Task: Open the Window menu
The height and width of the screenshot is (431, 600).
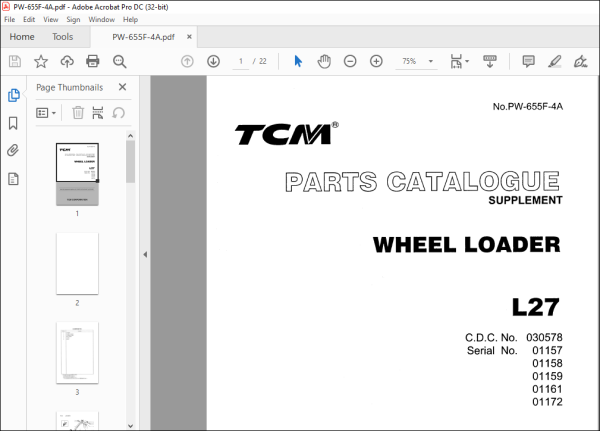Action: click(x=101, y=20)
